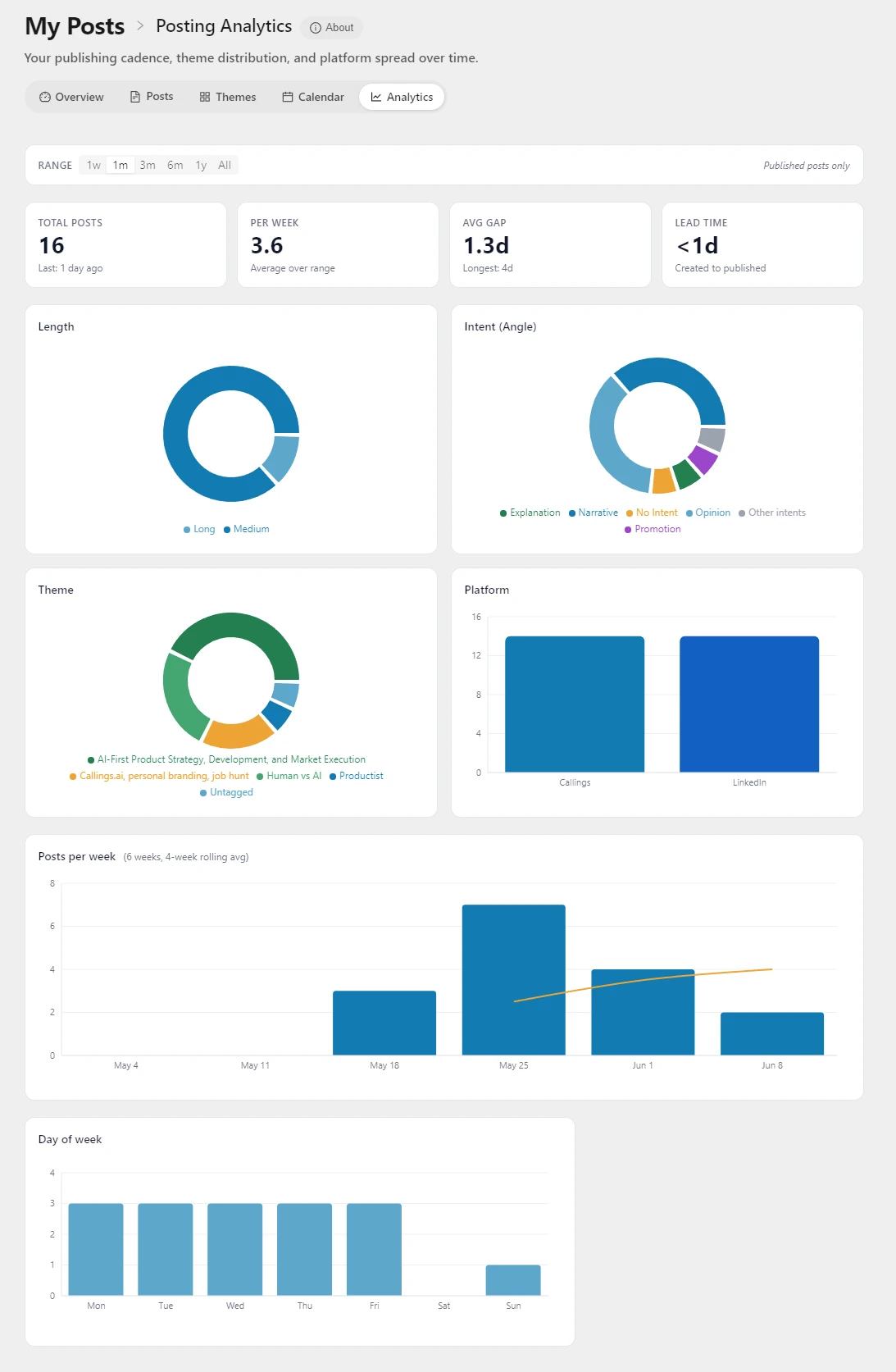Switch to the Posts tab
The width and height of the screenshot is (896, 1372).
[152, 97]
